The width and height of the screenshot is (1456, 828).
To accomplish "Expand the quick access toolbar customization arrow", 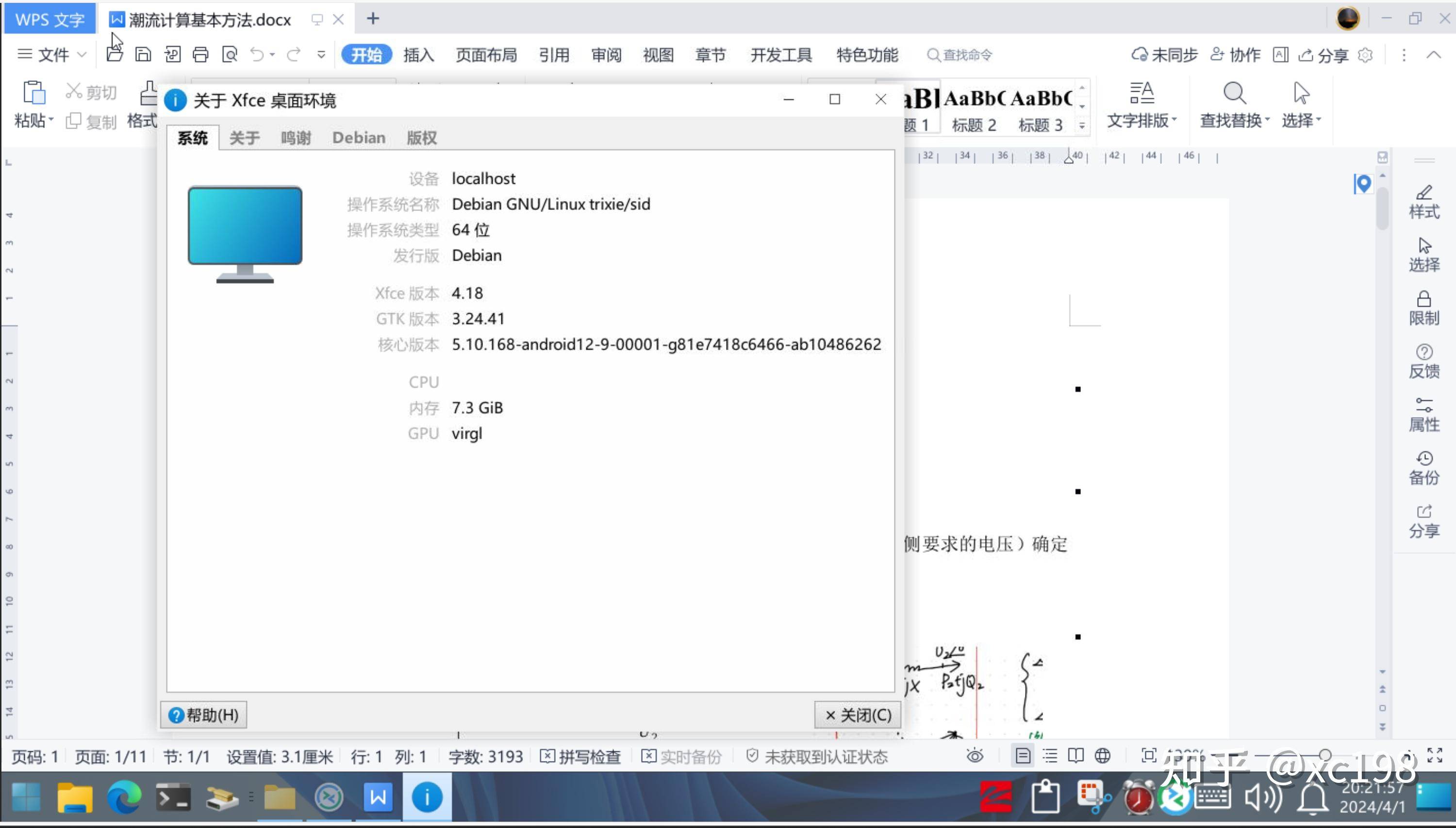I will click(321, 55).
